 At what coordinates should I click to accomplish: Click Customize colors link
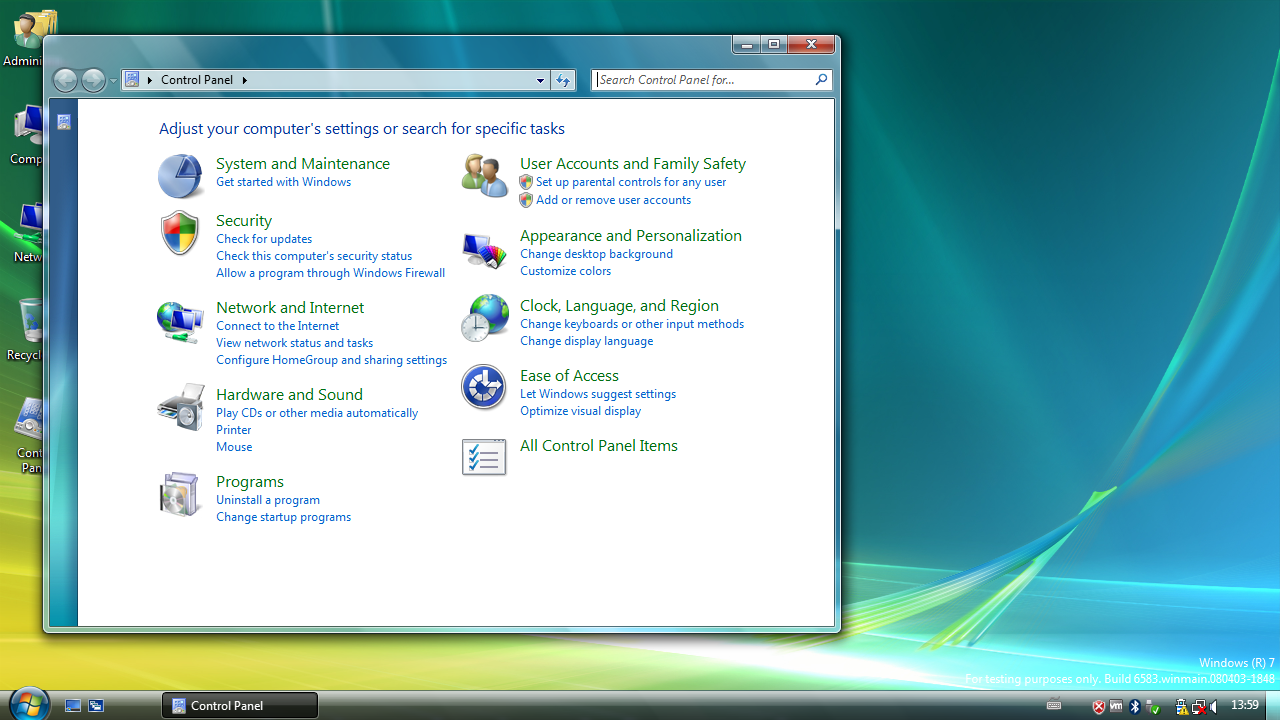pos(565,271)
